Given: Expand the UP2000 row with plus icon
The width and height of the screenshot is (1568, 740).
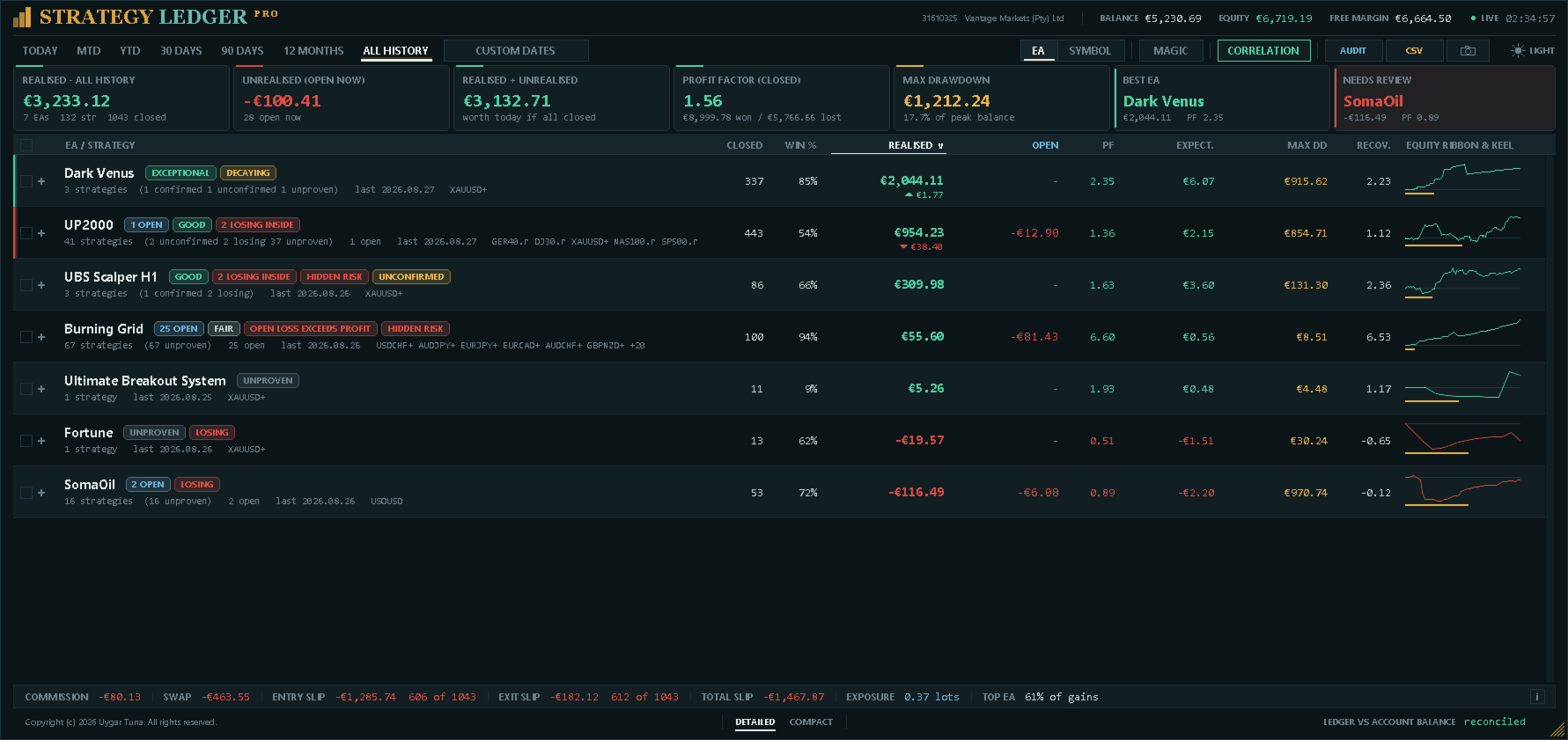Looking at the screenshot, I should point(41,233).
